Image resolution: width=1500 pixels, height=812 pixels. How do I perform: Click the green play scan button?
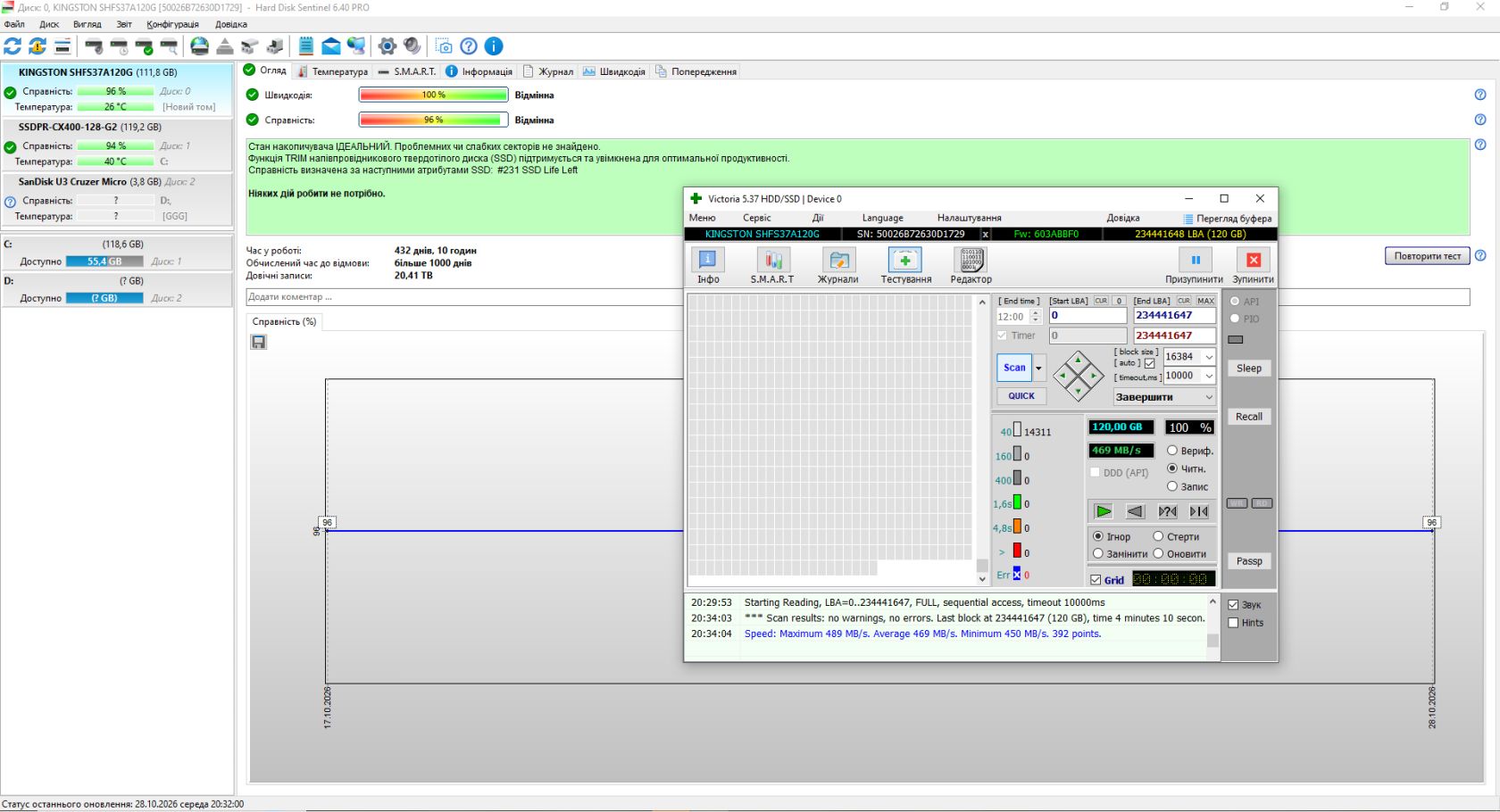tap(1104, 511)
